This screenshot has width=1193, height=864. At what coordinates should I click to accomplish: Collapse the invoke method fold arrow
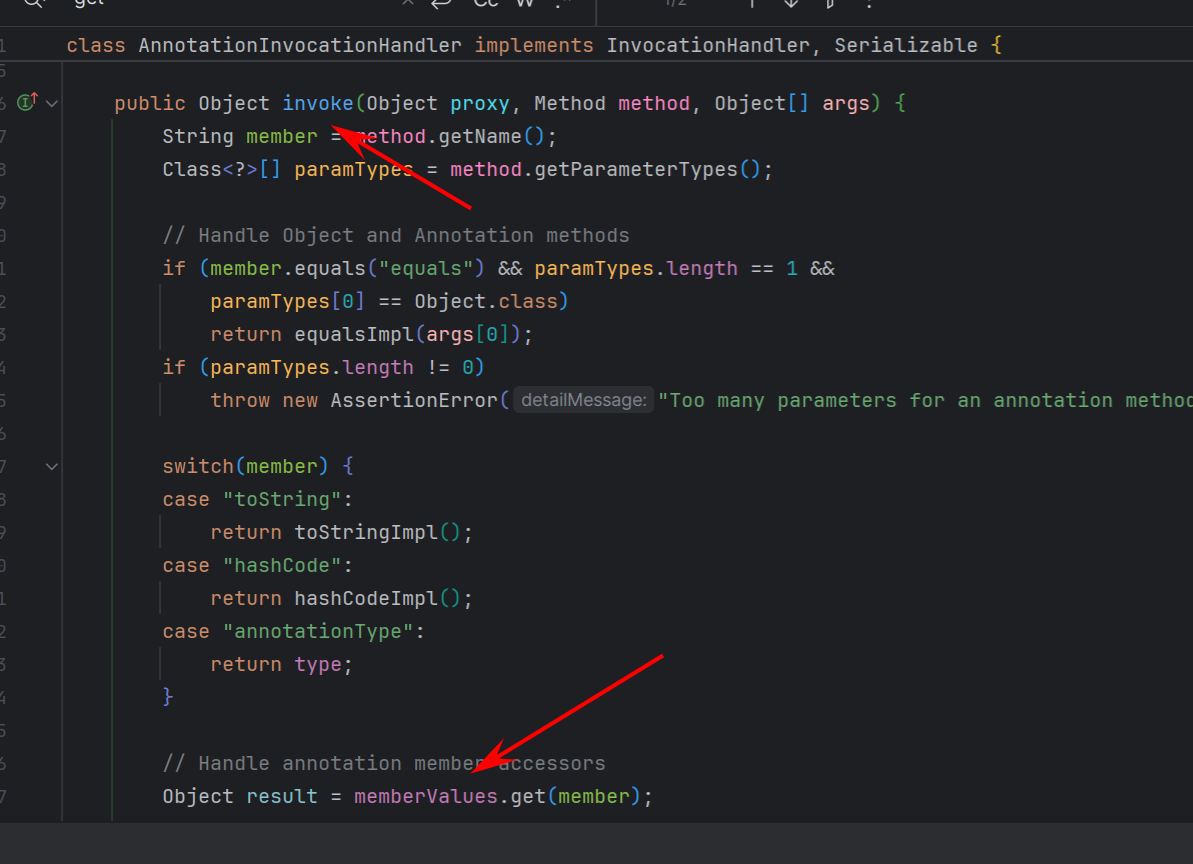[52, 103]
